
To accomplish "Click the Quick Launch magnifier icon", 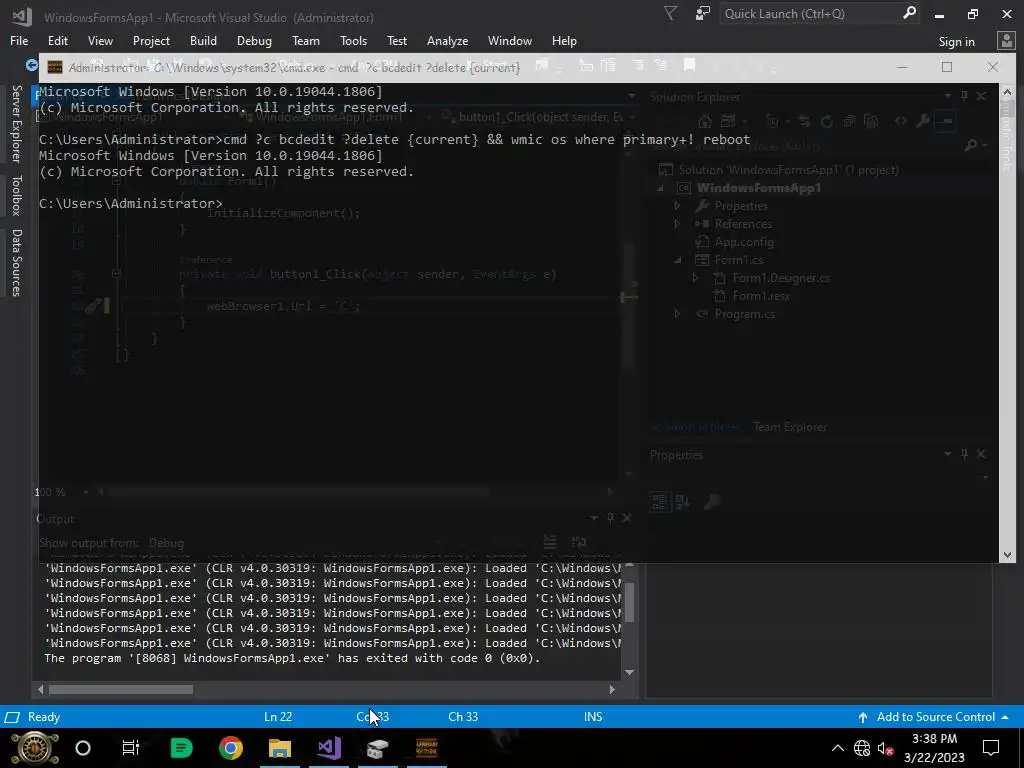I will pos(909,13).
